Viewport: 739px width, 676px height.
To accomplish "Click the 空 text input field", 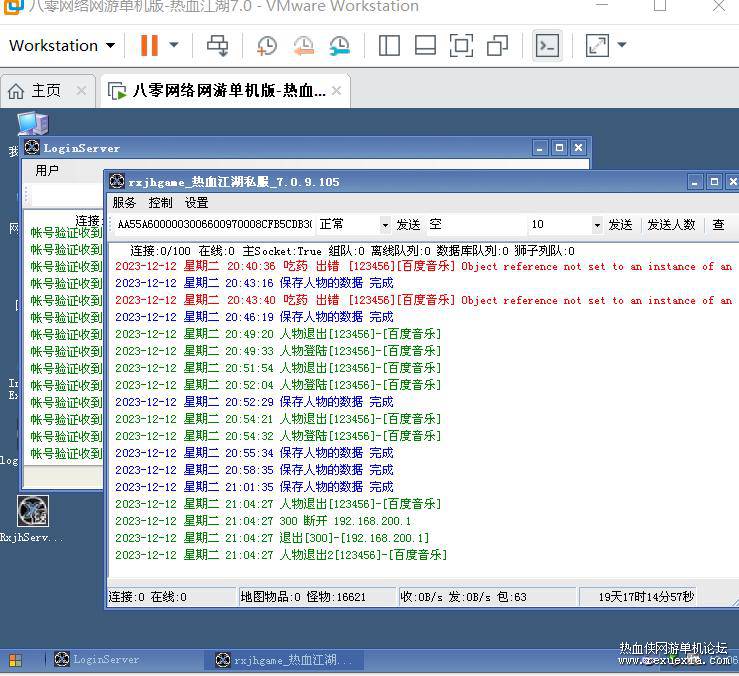I will [476, 224].
